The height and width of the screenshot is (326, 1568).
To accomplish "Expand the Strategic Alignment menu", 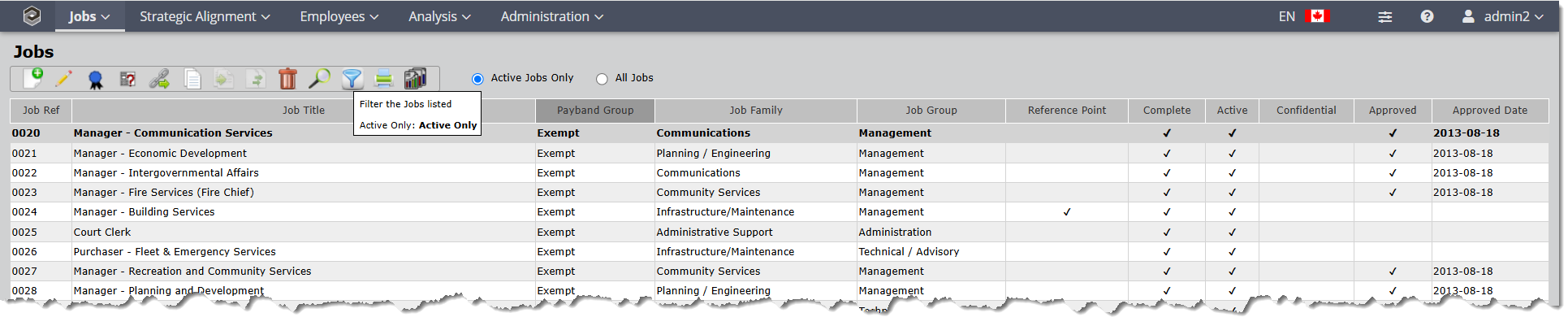I will coord(205,16).
